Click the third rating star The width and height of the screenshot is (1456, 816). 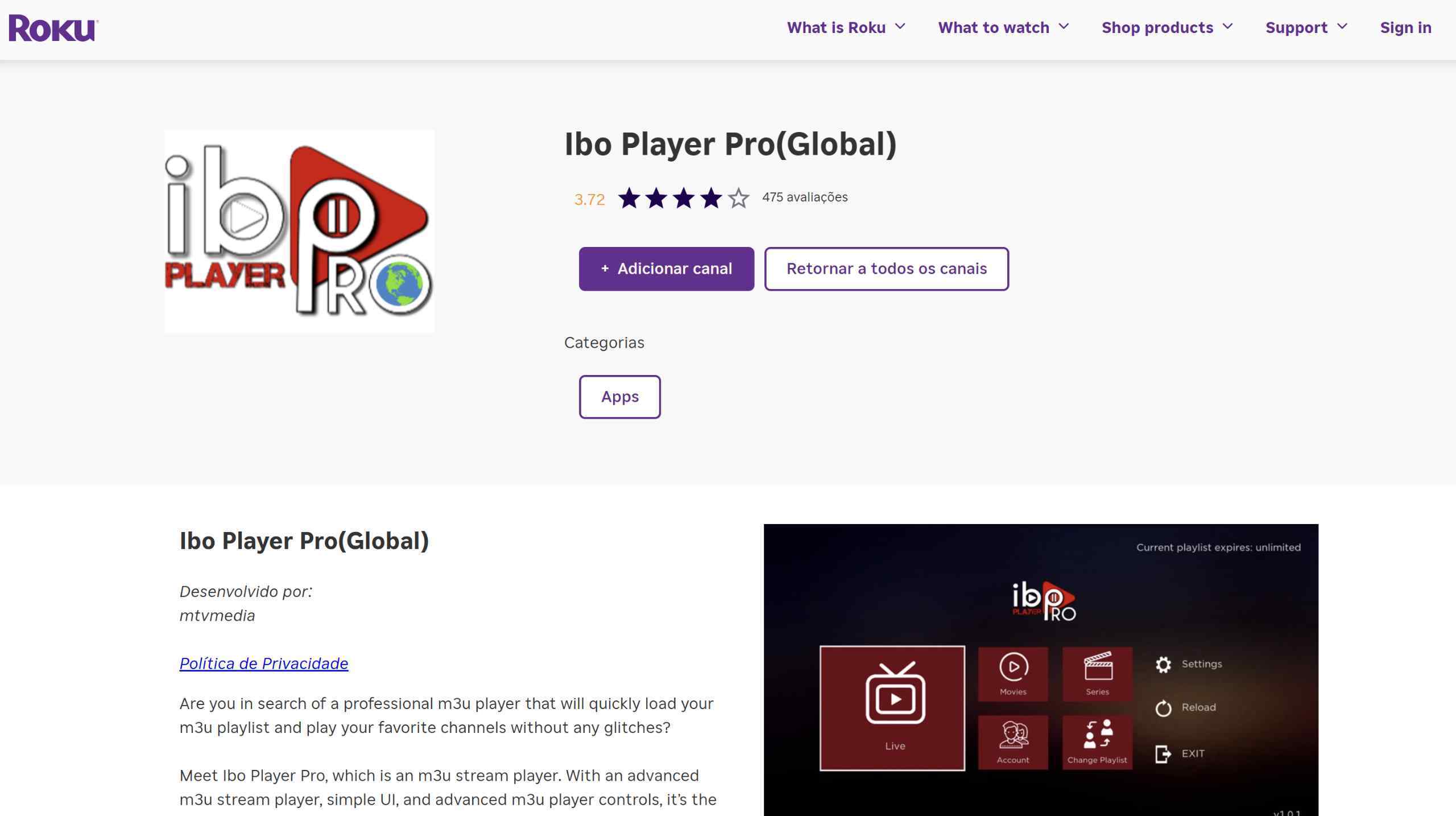pos(684,198)
